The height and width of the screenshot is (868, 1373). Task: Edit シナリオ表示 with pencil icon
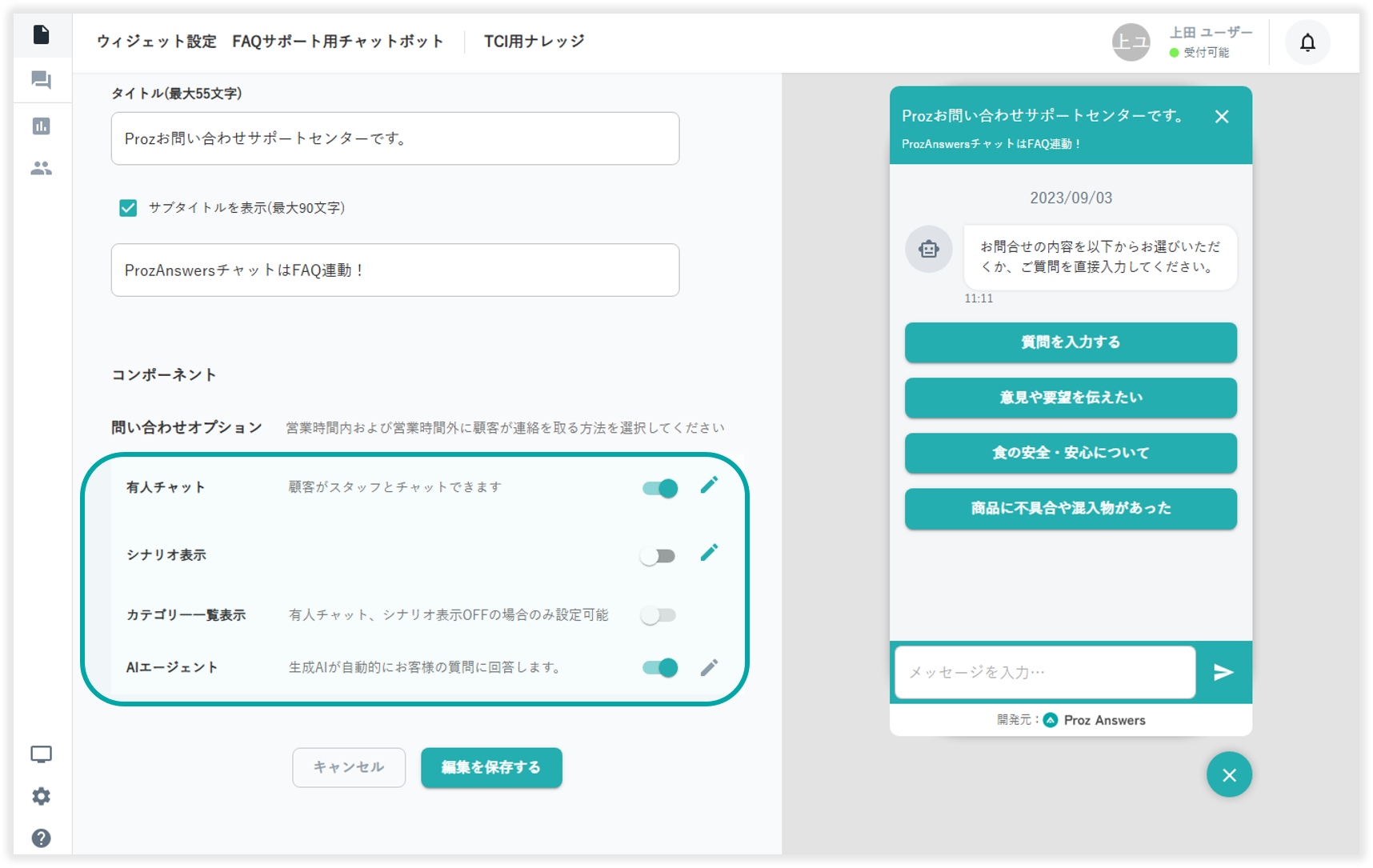coord(709,553)
